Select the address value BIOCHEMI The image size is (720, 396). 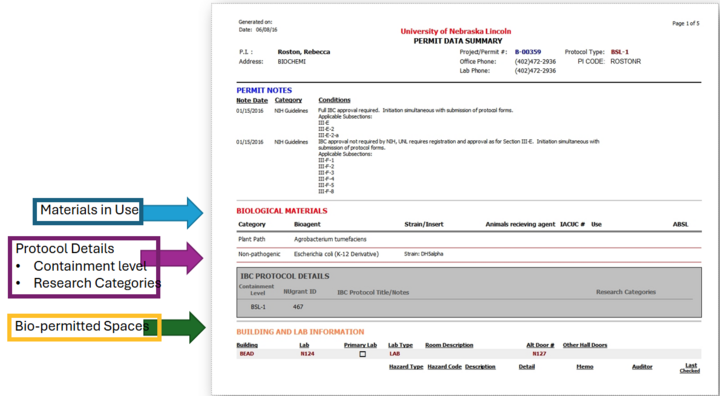291,62
